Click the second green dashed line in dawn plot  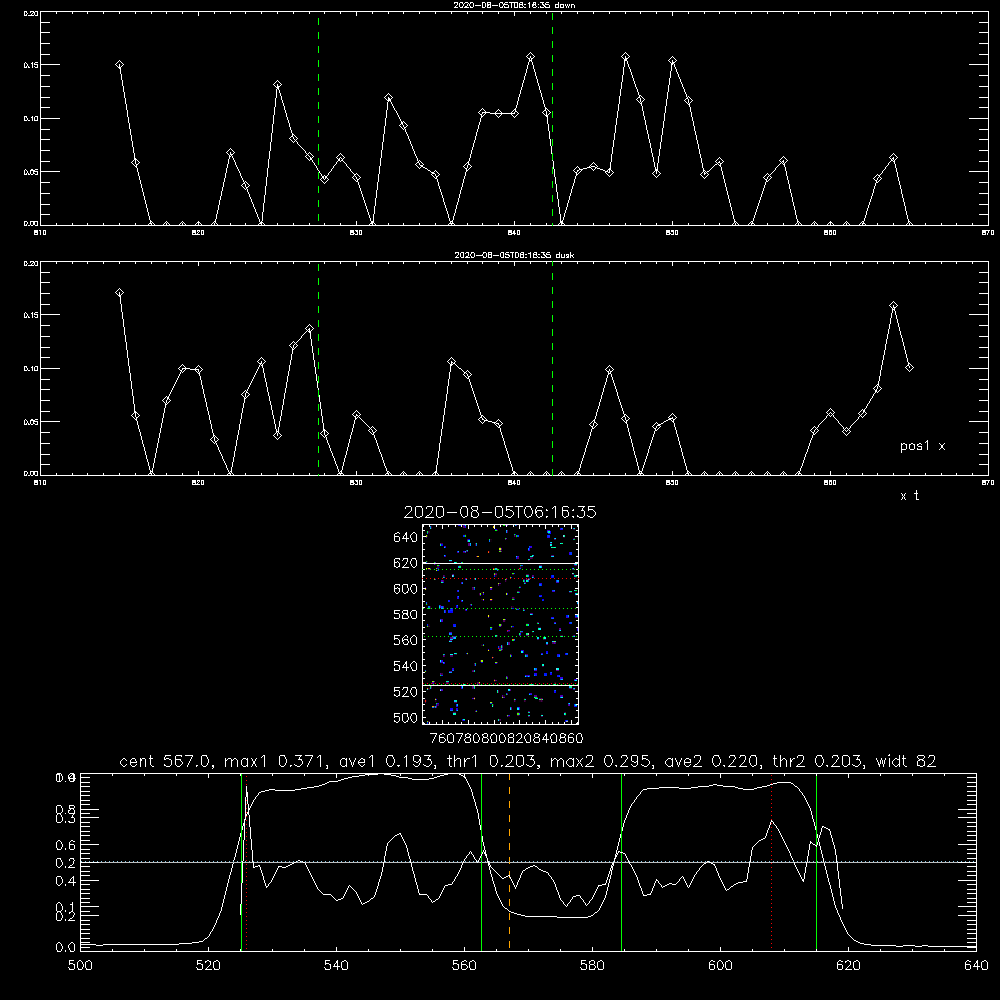[552, 118]
